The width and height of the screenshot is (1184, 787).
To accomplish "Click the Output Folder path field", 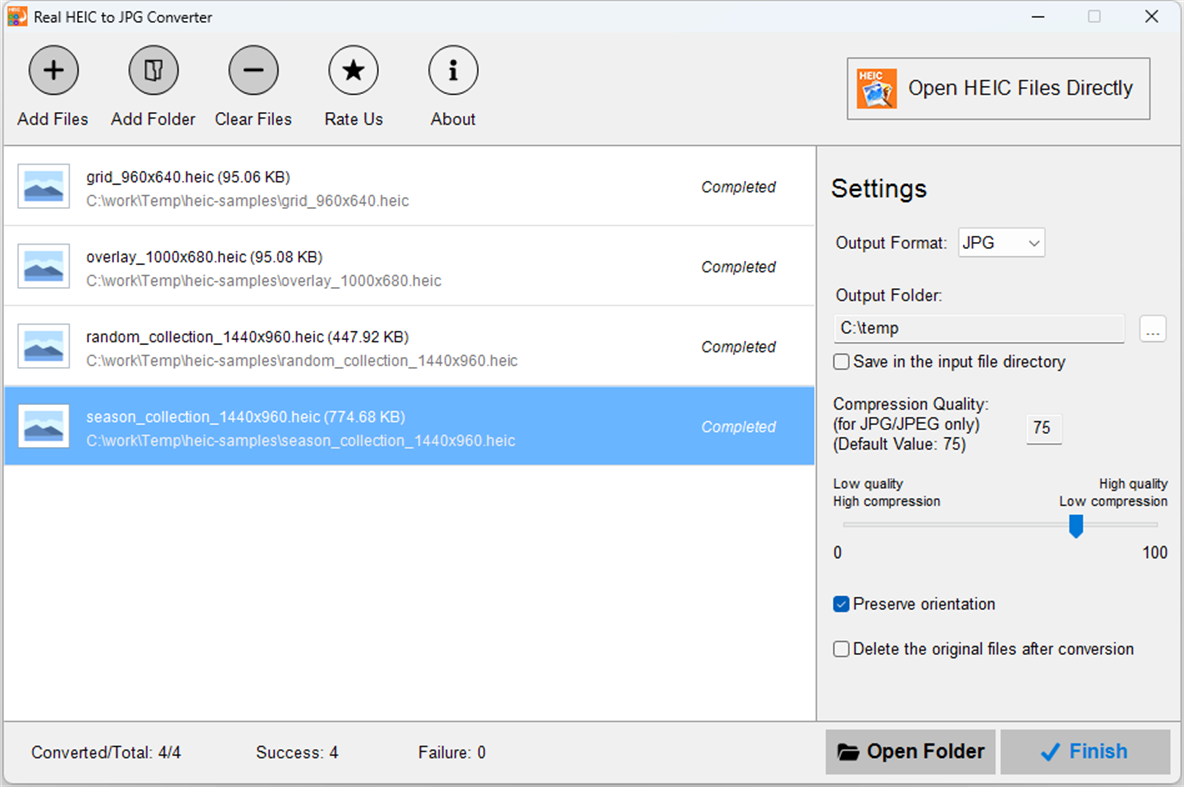I will point(978,328).
